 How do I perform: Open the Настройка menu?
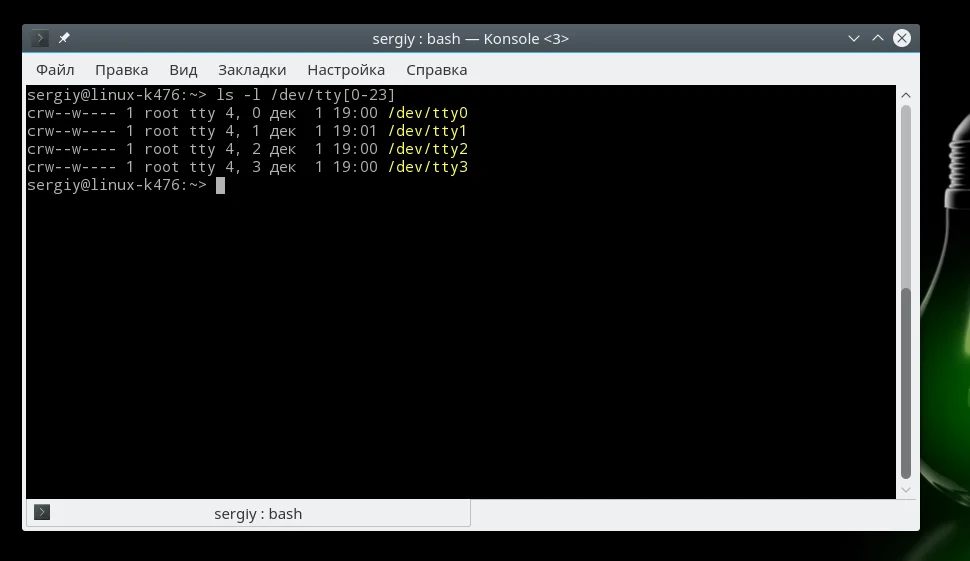point(346,70)
